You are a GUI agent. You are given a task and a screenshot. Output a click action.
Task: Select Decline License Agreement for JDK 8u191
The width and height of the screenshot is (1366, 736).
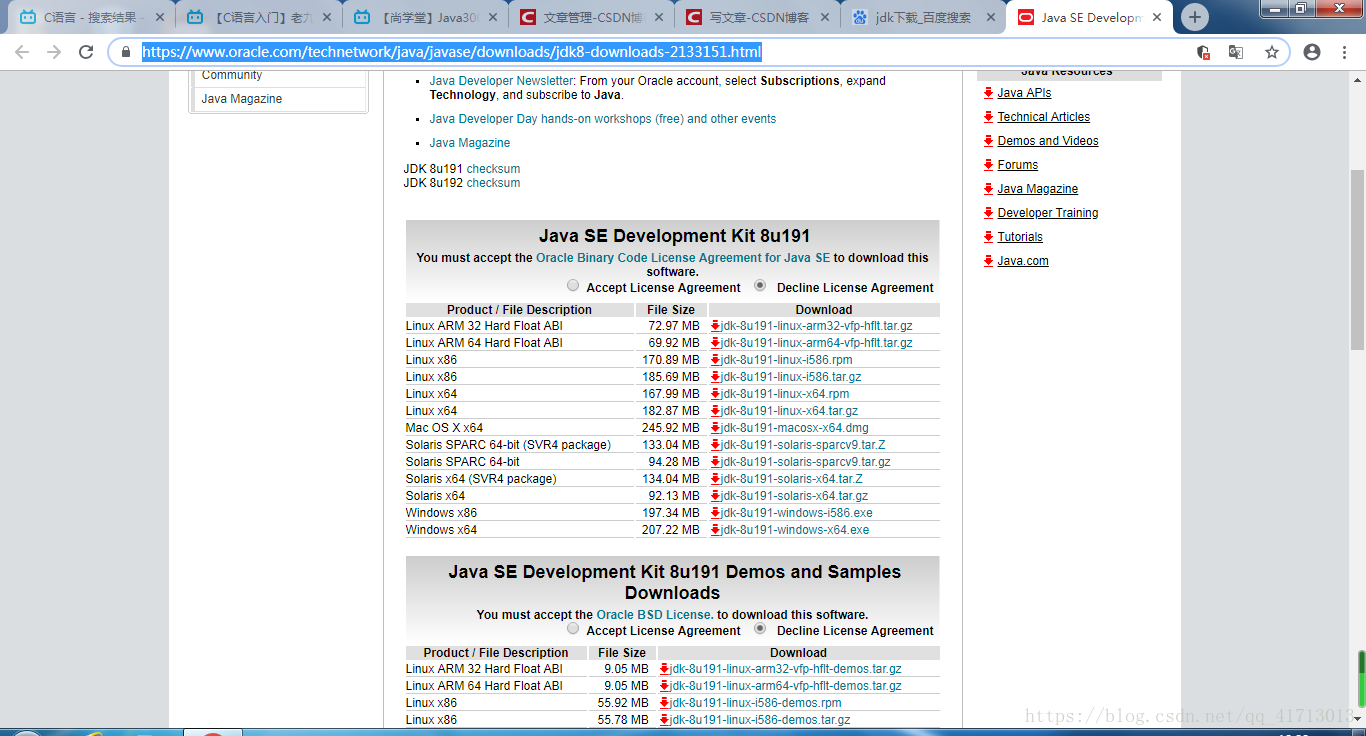[760, 286]
